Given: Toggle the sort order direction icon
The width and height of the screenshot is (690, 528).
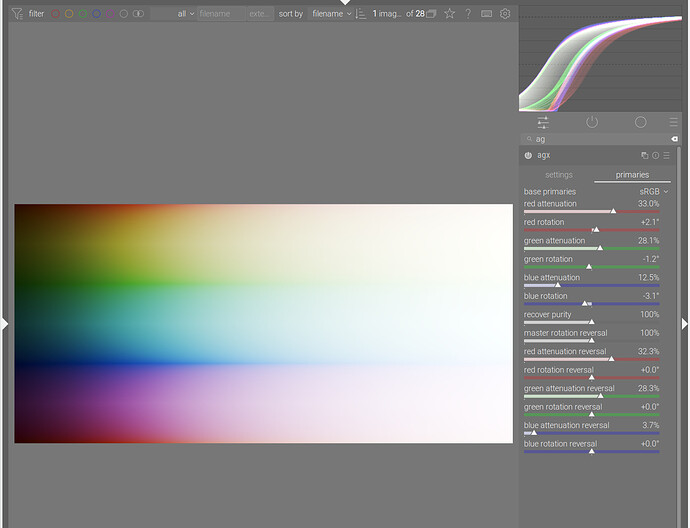Looking at the screenshot, I should [361, 14].
